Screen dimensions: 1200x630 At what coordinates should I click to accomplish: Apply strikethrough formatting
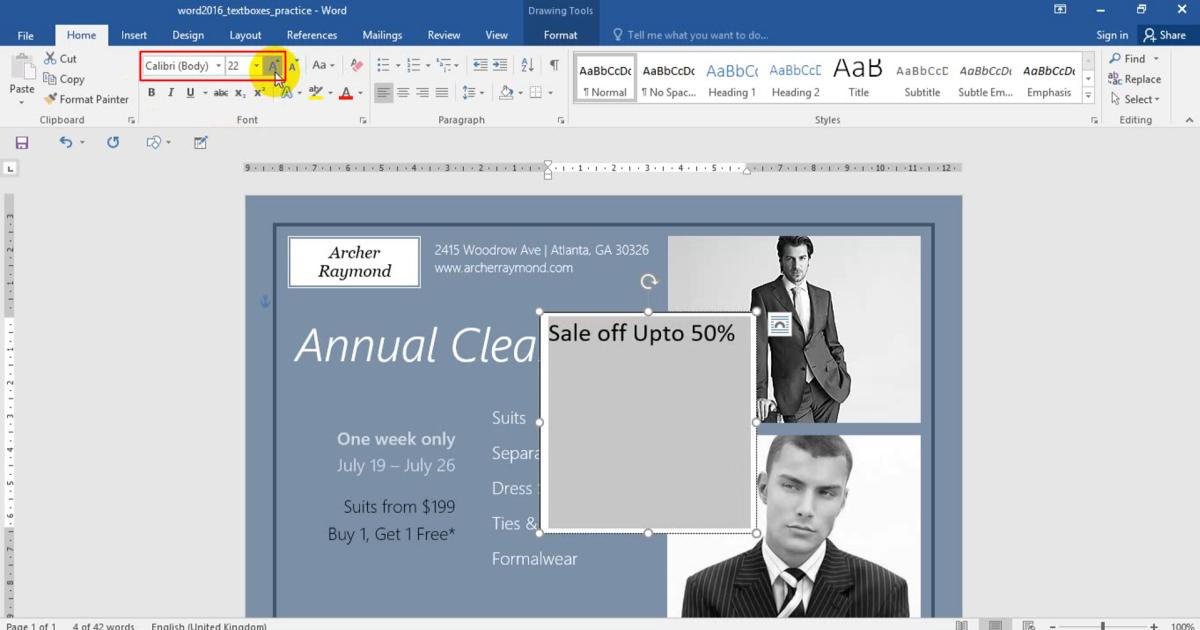pyautogui.click(x=221, y=93)
